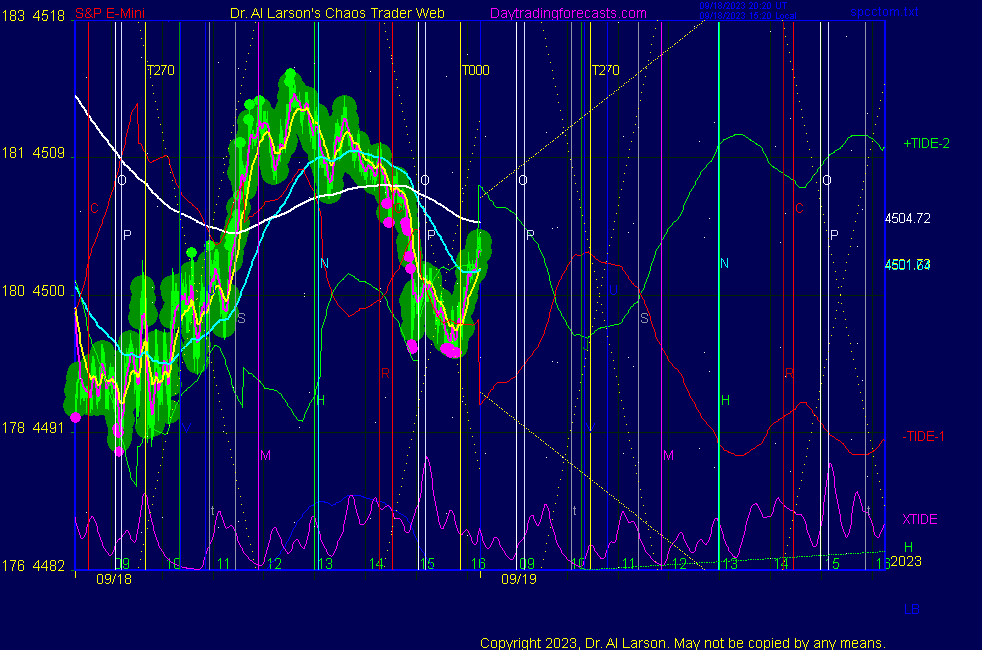Open the Daytradingforecasts.com text link
The width and height of the screenshot is (982, 650).
pos(568,13)
